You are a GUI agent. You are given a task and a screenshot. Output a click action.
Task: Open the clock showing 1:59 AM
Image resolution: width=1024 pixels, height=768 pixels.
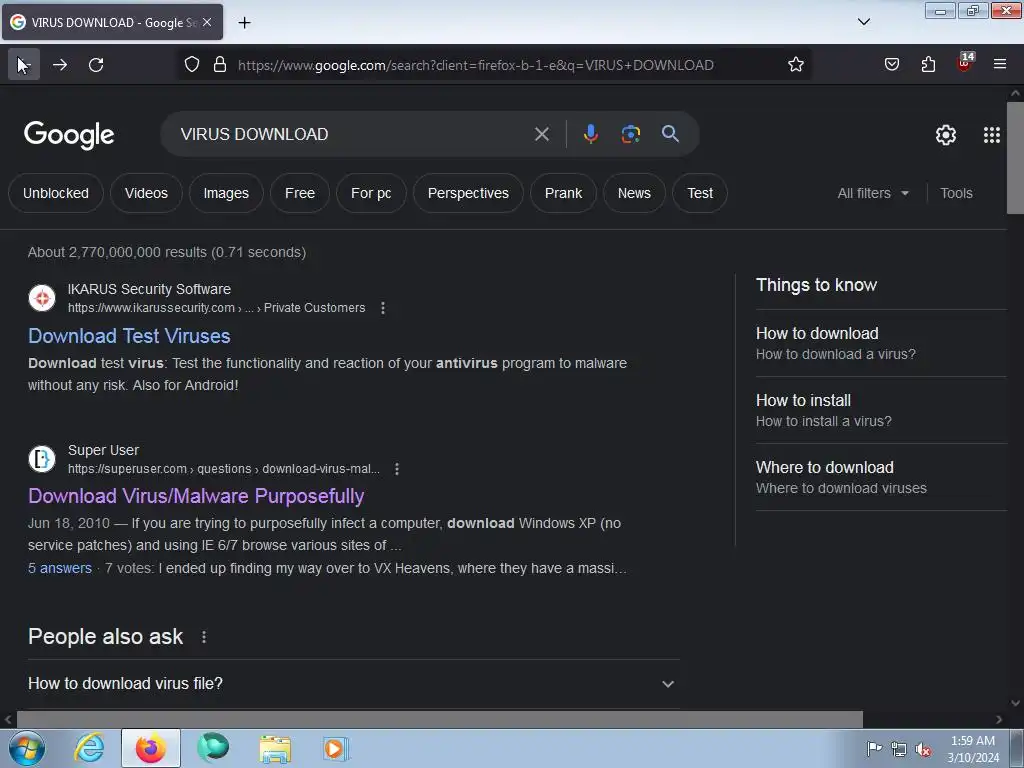[x=972, y=749]
